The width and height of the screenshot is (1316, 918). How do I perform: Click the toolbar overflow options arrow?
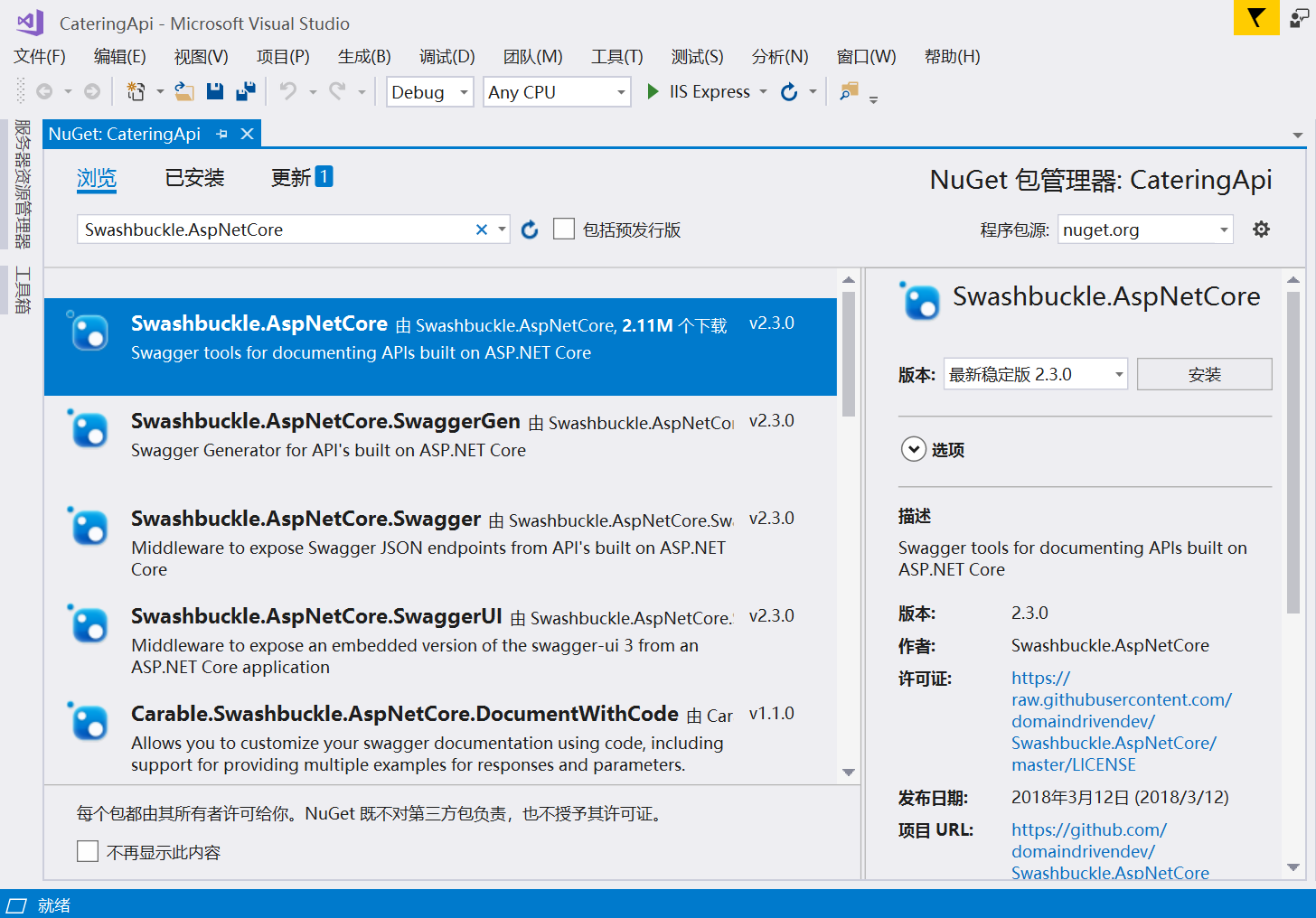[x=873, y=98]
